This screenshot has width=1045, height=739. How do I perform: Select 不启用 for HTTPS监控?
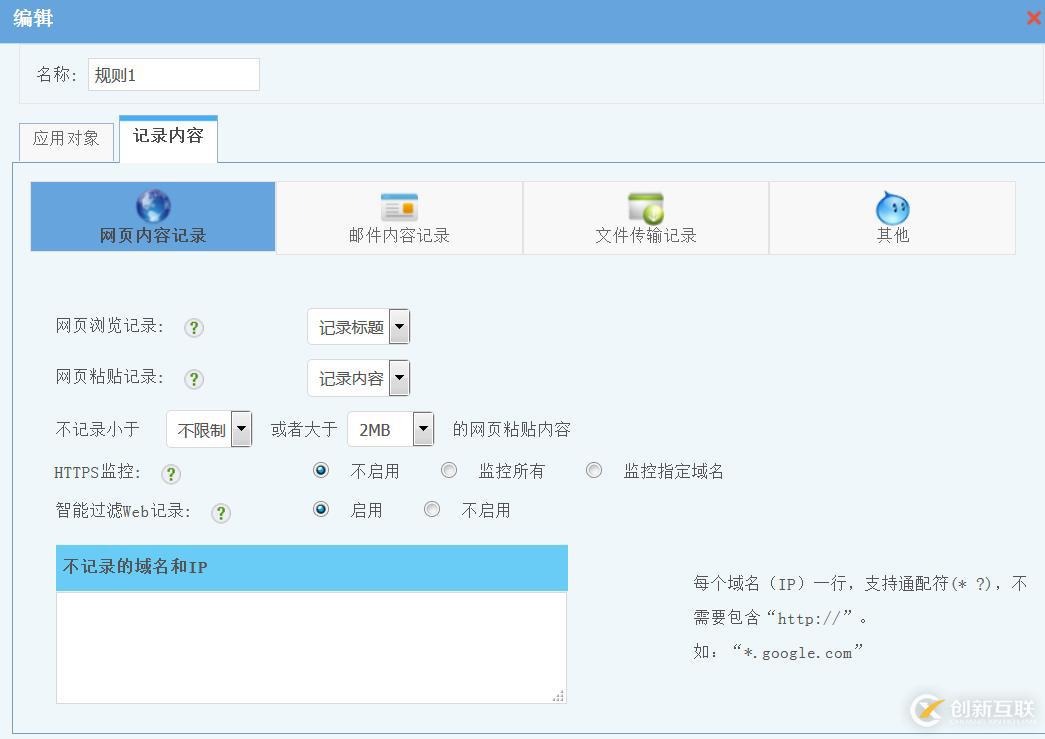pyautogui.click(x=321, y=470)
